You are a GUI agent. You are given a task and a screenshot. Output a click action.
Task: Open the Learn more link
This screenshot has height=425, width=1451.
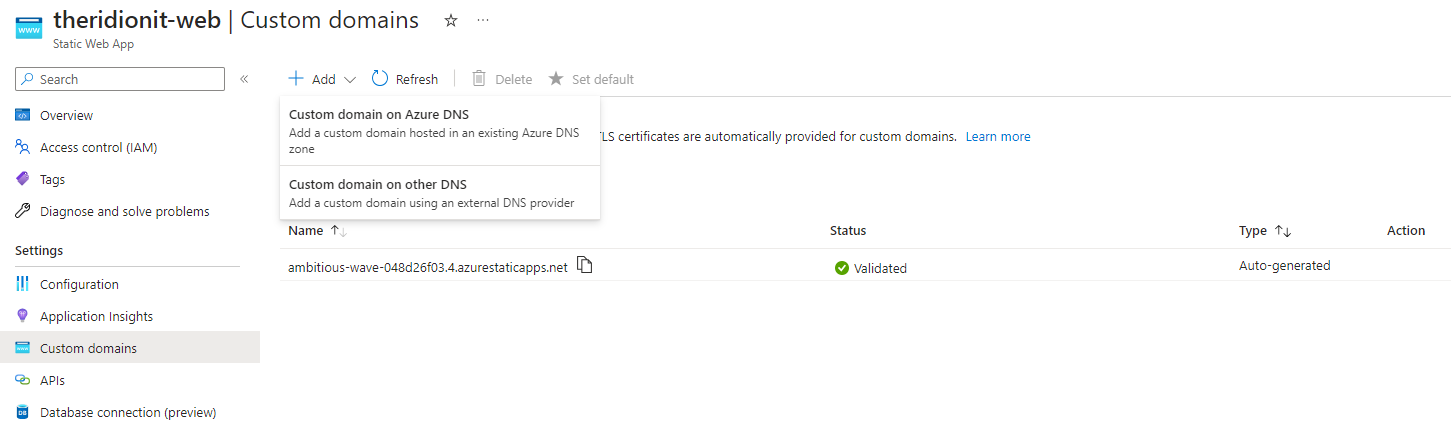998,136
